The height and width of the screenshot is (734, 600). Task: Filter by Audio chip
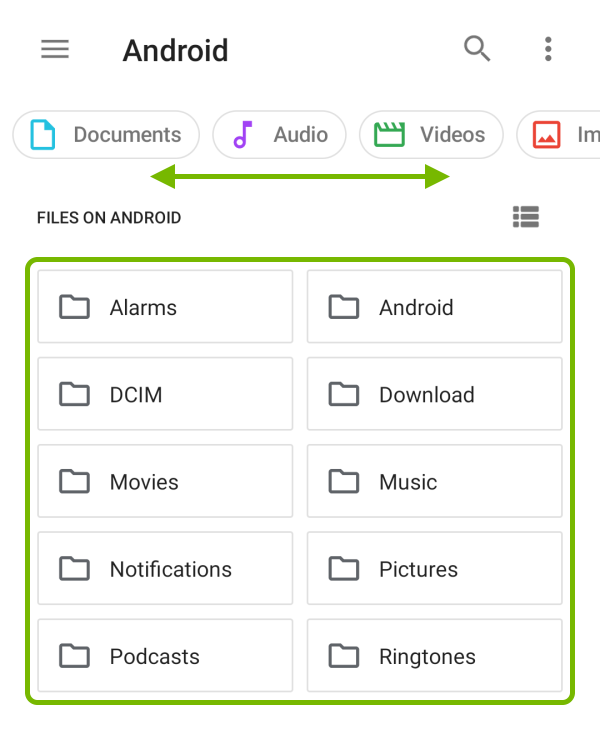tap(279, 135)
